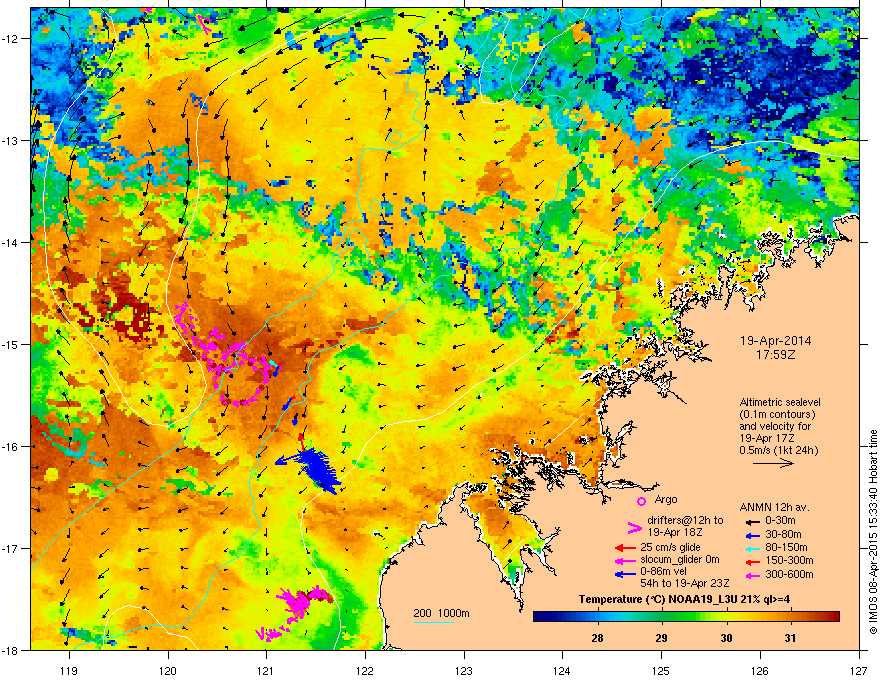Click latitude axis label '-15'

point(11,344)
